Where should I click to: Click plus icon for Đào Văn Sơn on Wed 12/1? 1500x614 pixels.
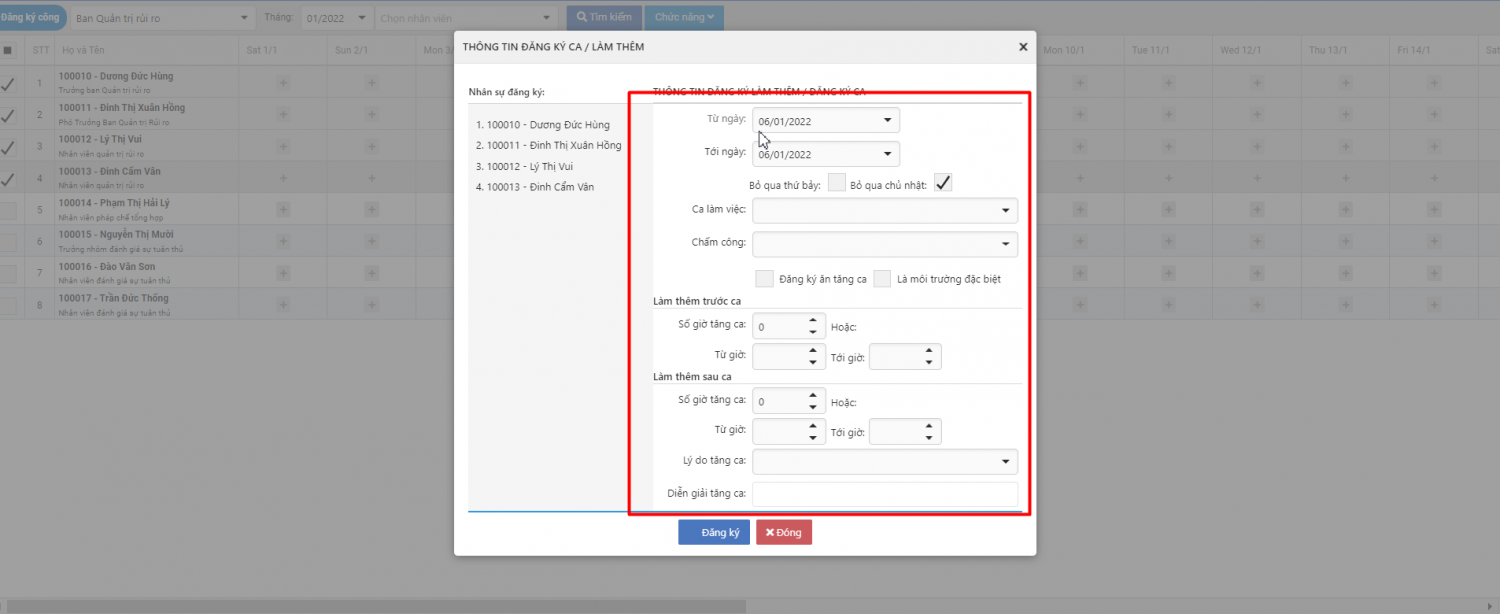[x=1255, y=273]
